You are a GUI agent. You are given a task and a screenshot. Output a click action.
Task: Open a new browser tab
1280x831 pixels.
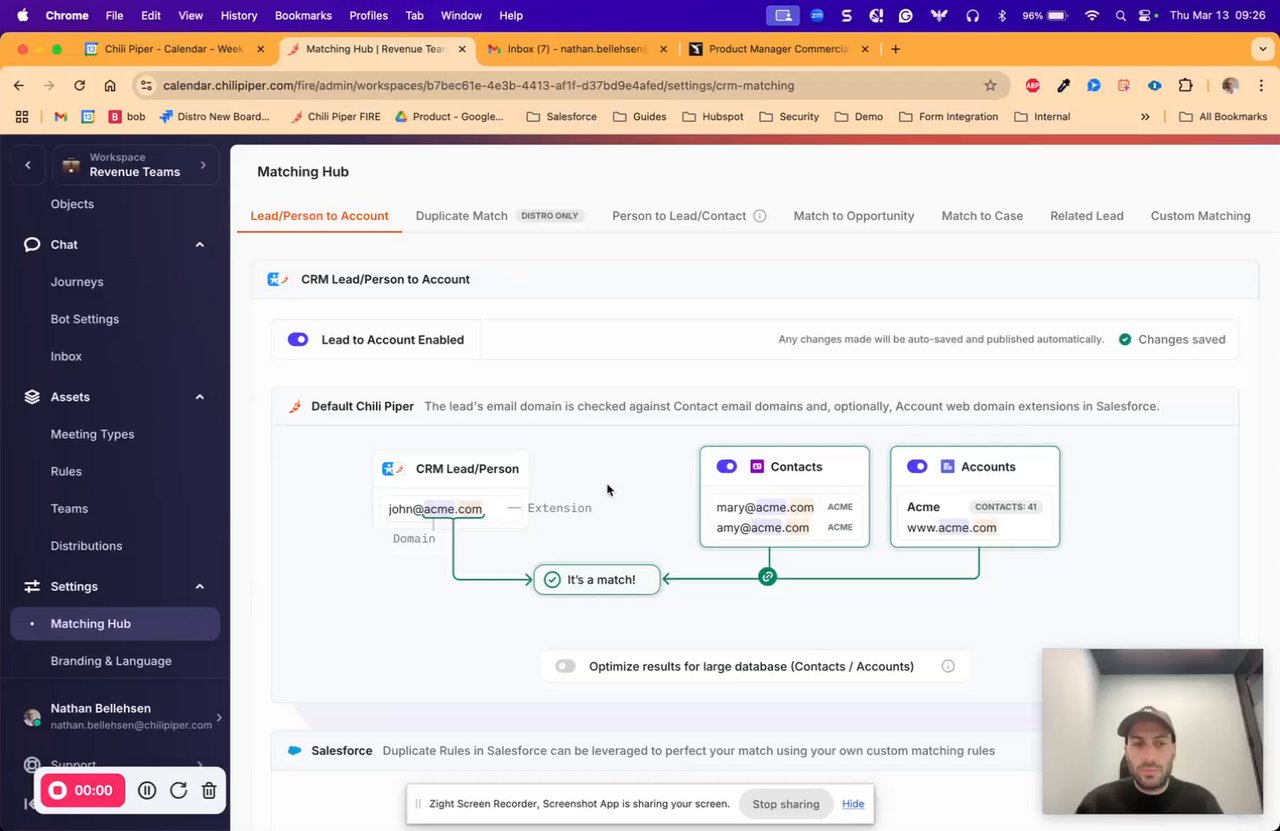895,49
